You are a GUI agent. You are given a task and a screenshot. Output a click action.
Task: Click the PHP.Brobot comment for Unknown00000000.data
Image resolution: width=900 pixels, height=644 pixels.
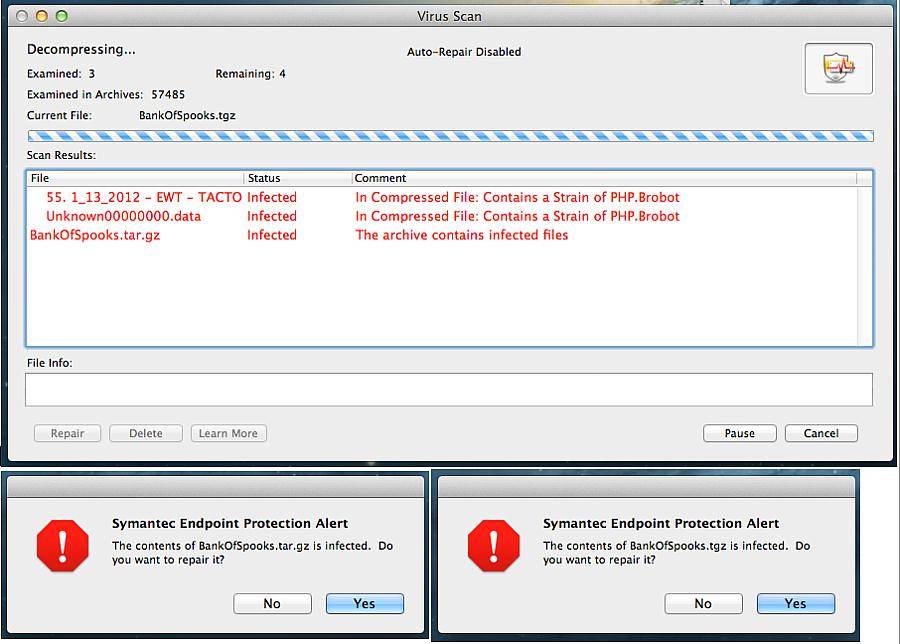pos(517,216)
